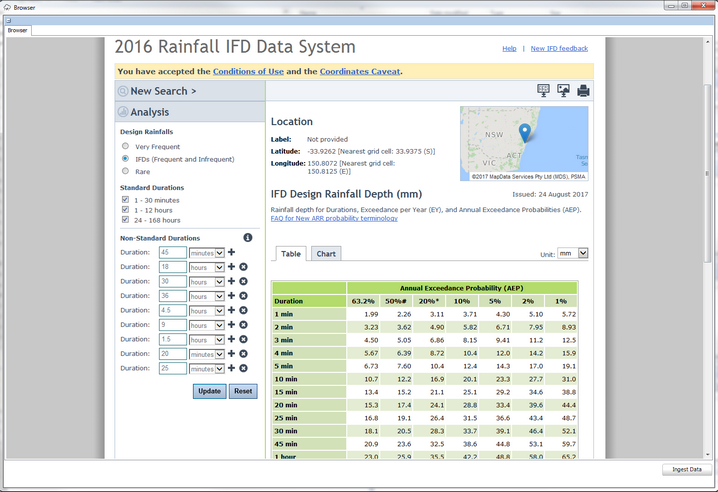Select the Very Frequent radio option
The width and height of the screenshot is (718, 492).
[126, 146]
